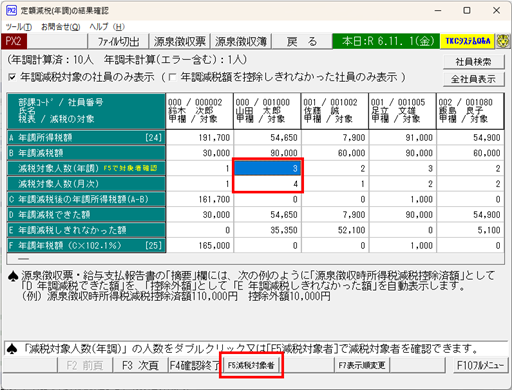Click column header 001 / 001002
The image size is (512, 390).
(335, 111)
